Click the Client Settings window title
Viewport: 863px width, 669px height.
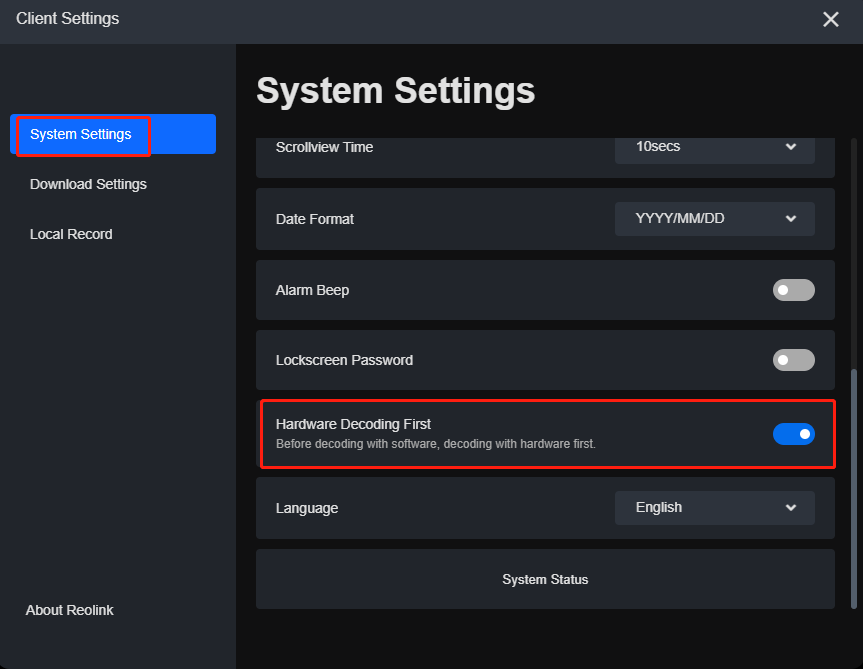(67, 19)
